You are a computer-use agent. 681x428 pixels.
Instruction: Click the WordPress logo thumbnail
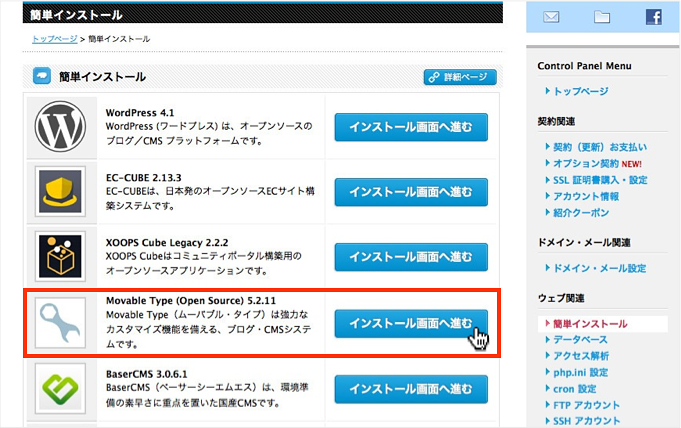click(60, 126)
